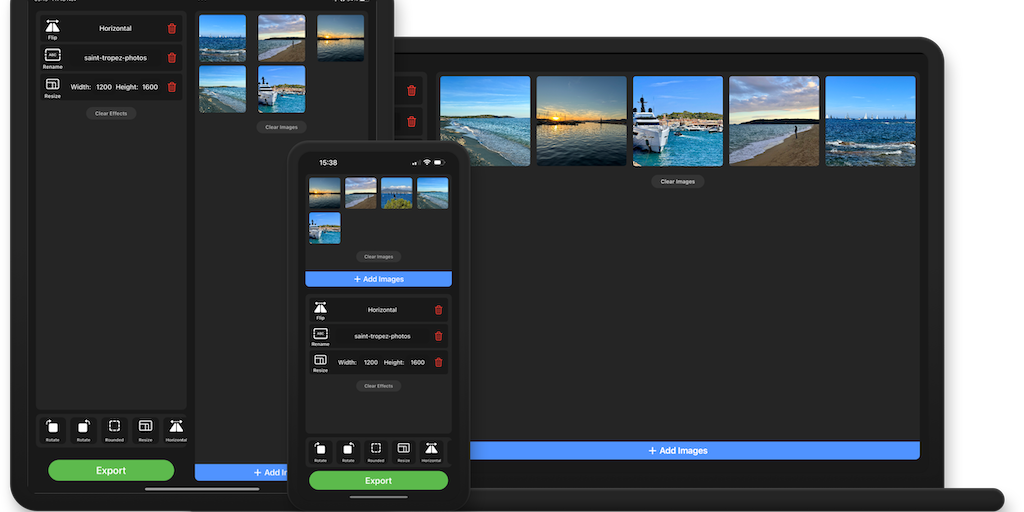
Task: Click Add Images on the phone screen
Action: [x=378, y=279]
